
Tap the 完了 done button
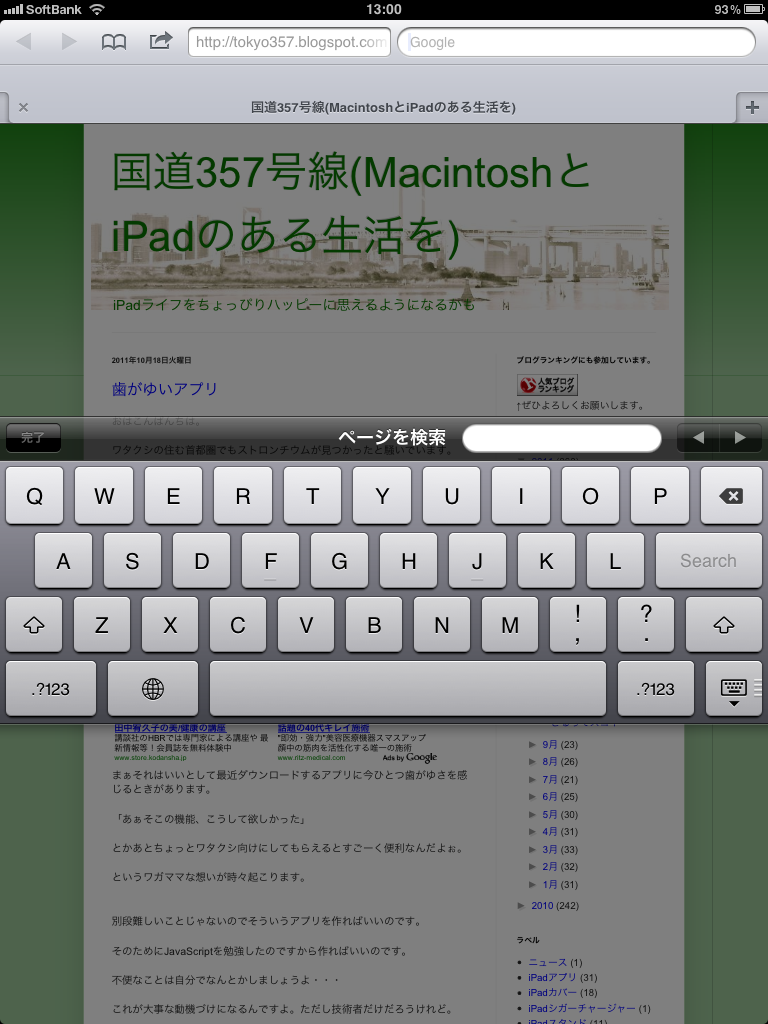[33, 438]
